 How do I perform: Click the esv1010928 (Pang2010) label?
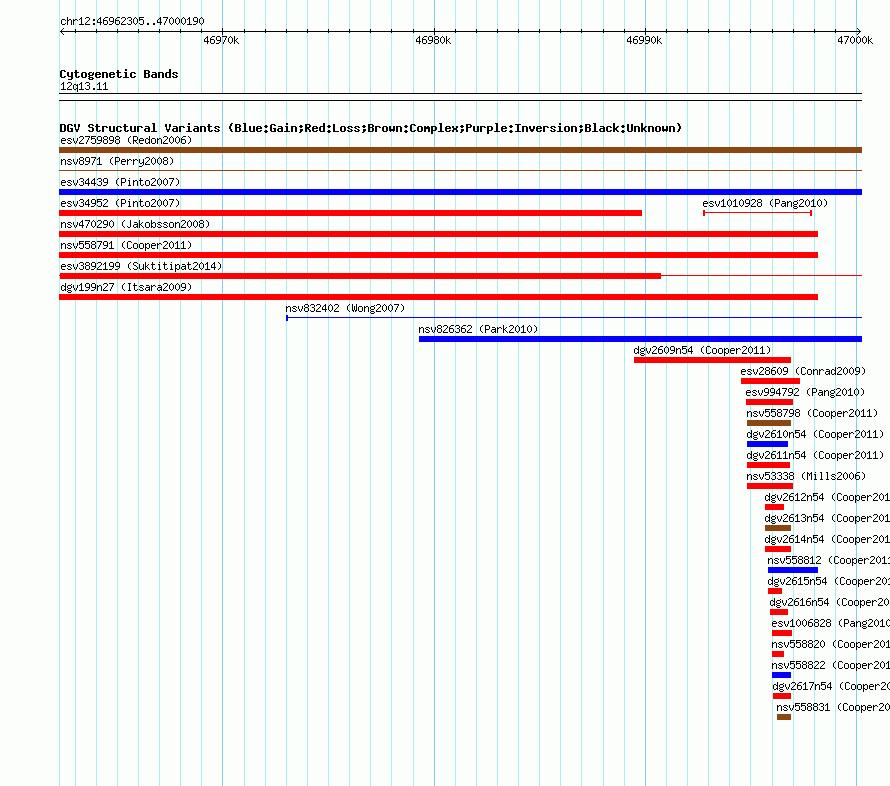(765, 203)
